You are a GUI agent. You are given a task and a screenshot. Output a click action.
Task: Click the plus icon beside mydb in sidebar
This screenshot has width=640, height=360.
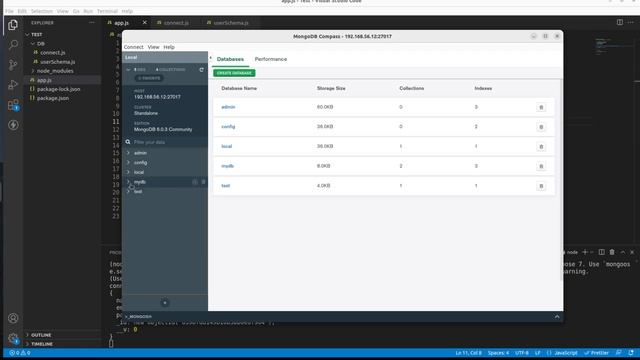(195, 182)
